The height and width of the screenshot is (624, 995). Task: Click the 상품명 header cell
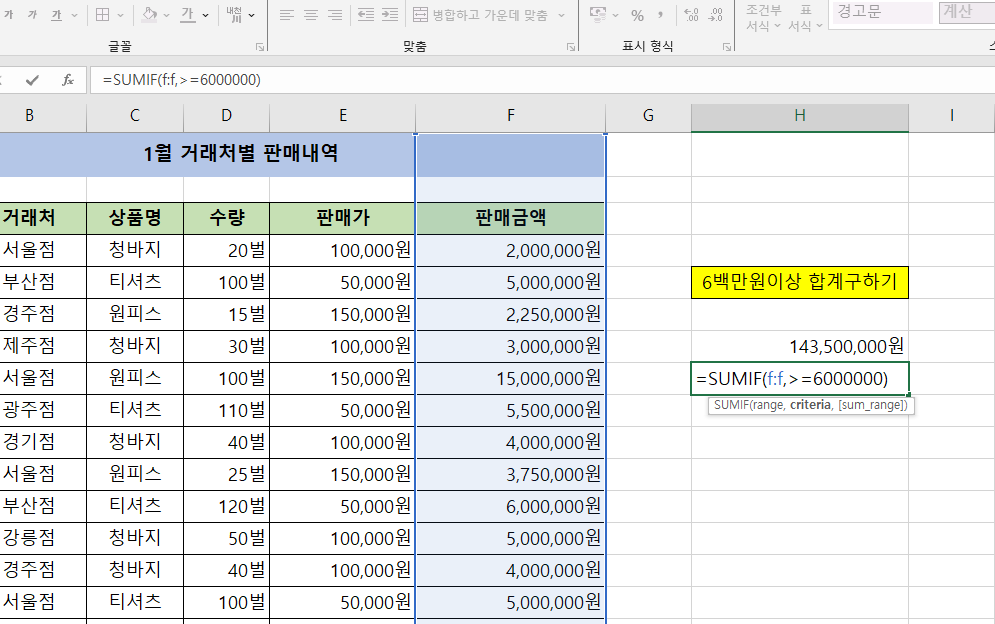135,218
